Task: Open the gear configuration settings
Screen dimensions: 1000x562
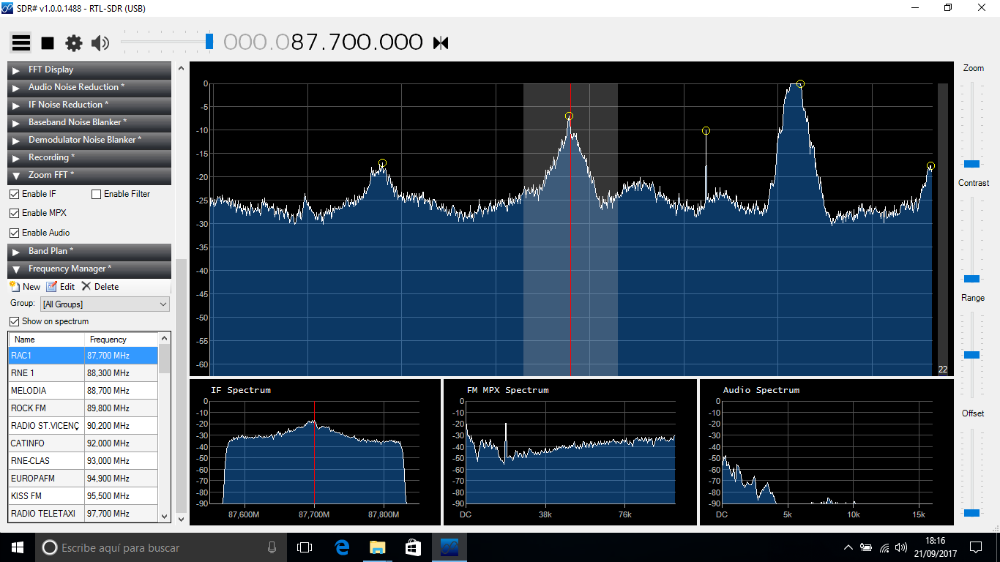Action: click(x=73, y=43)
